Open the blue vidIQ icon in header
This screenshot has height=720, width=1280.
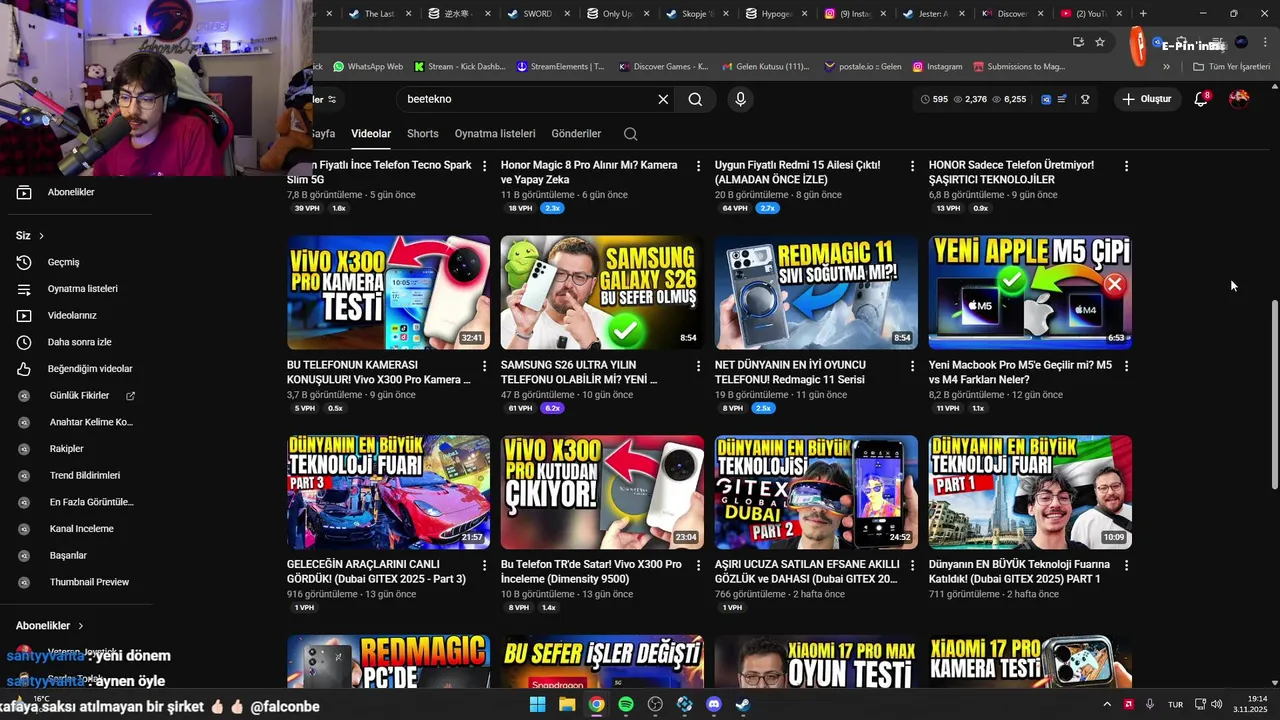[1046, 99]
